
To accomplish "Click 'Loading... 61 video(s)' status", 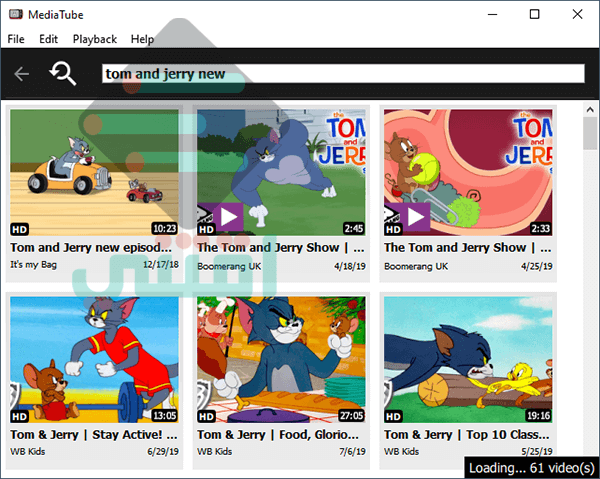I will tap(532, 468).
